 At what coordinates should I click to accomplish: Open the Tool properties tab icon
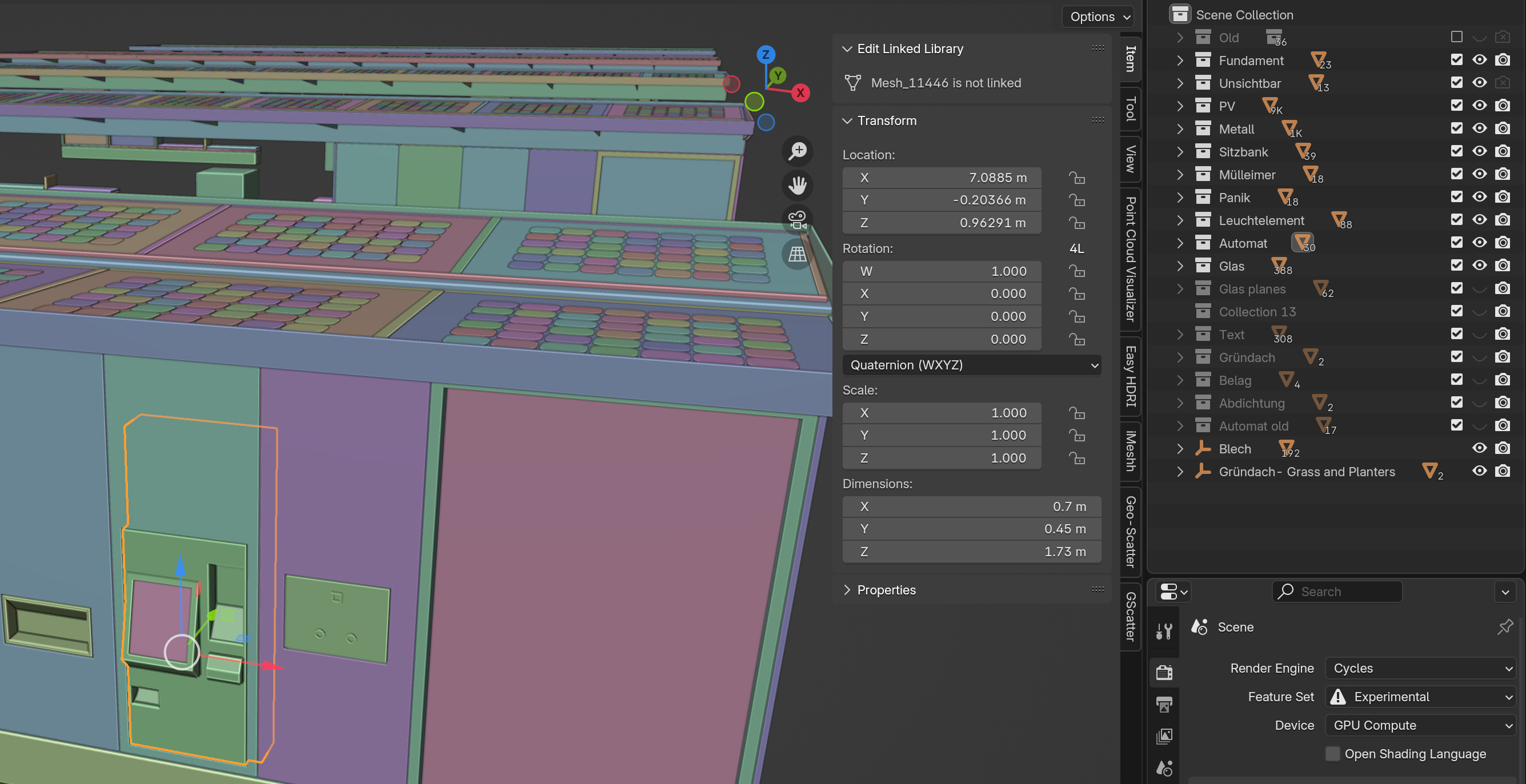[1164, 631]
